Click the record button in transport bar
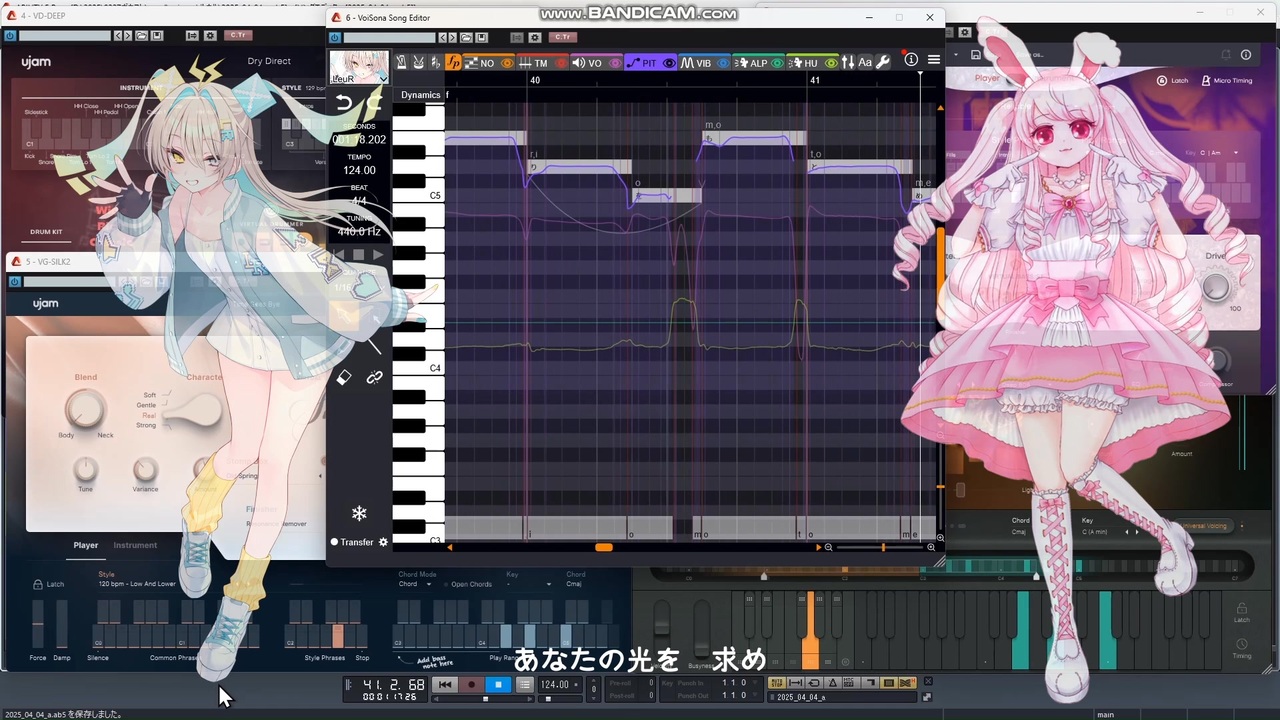The width and height of the screenshot is (1280, 720). pyautogui.click(x=471, y=685)
